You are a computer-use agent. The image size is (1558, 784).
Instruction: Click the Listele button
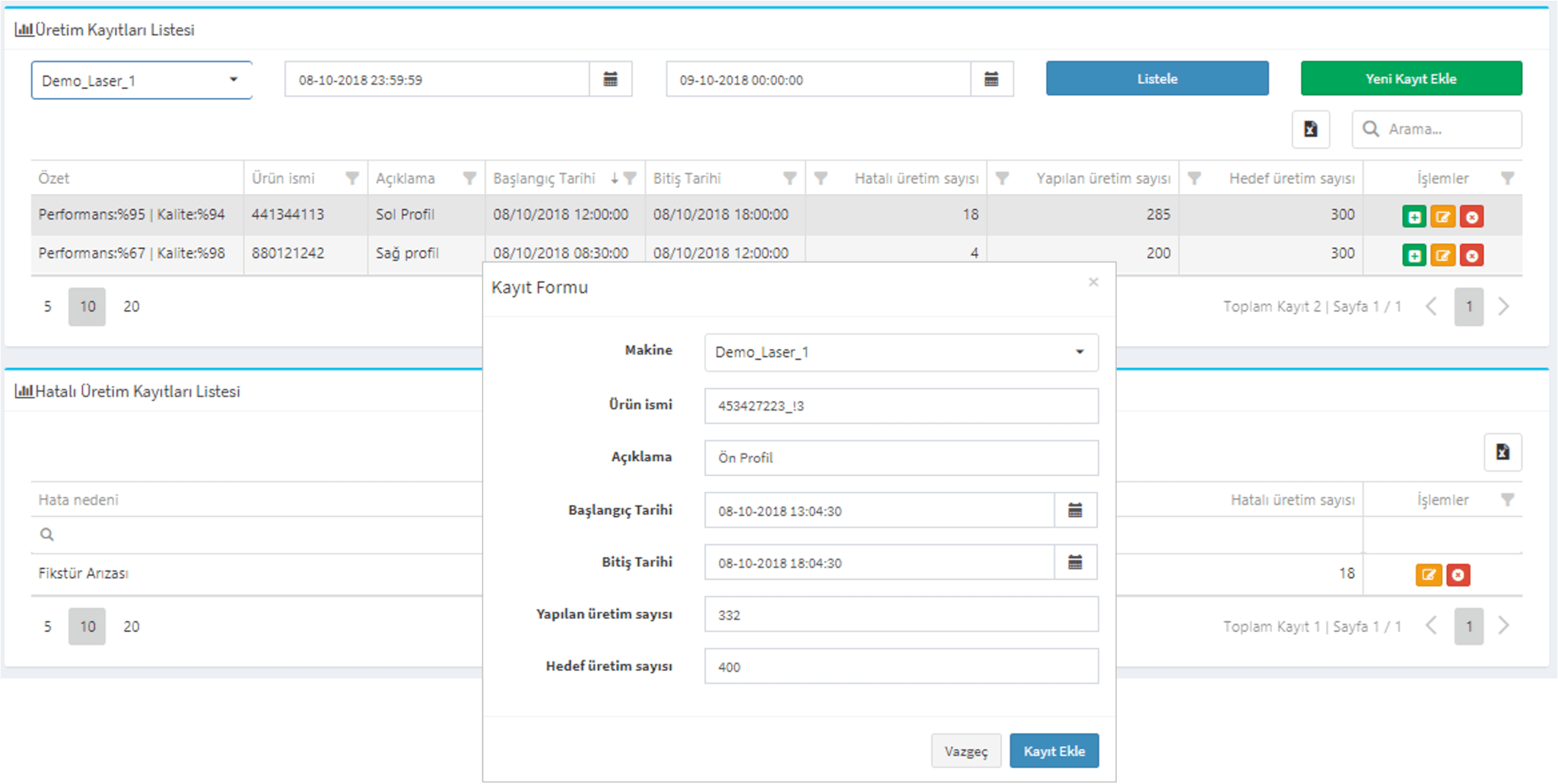tap(1157, 79)
